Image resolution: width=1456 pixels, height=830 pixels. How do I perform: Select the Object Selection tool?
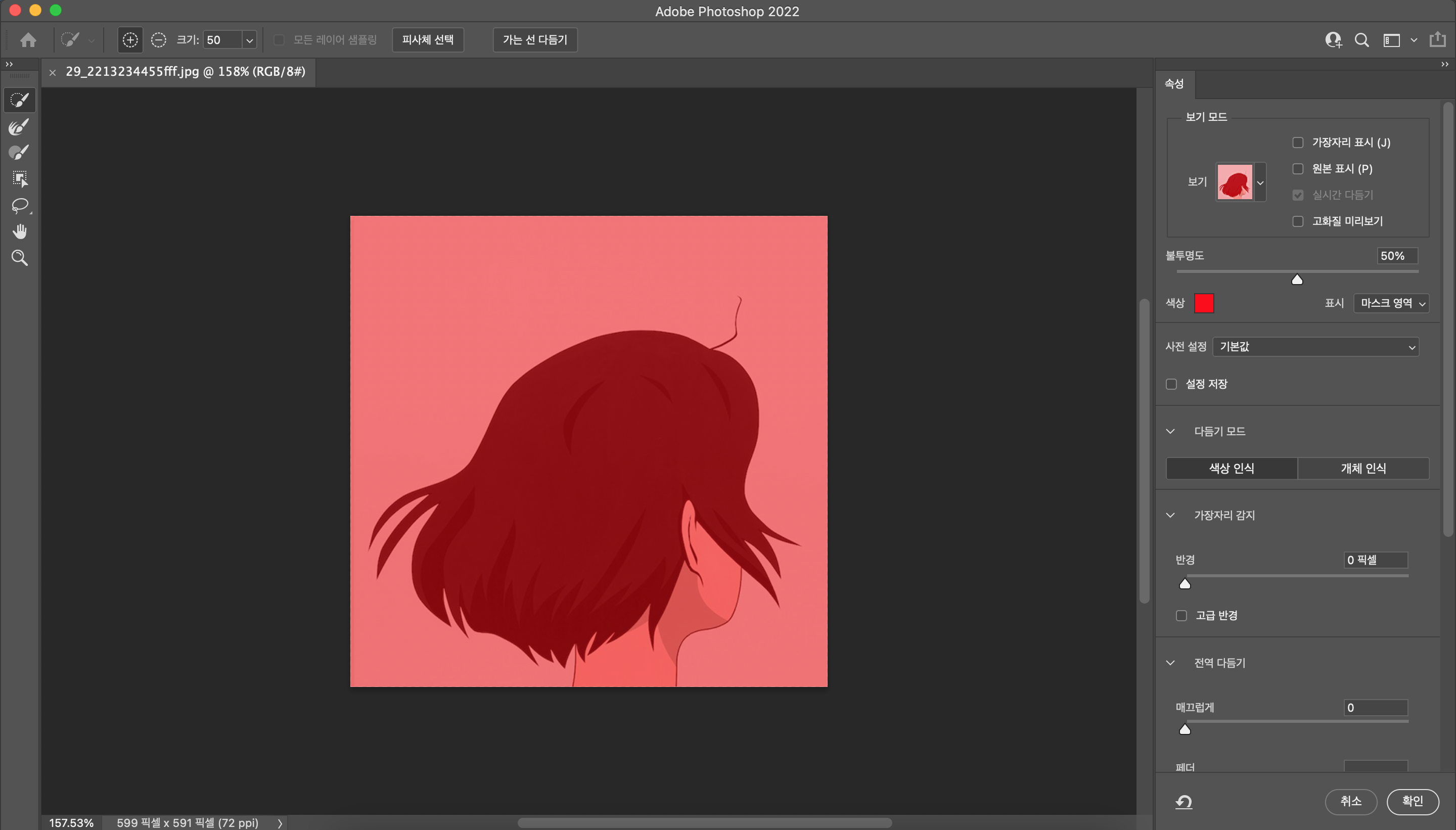coord(19,179)
